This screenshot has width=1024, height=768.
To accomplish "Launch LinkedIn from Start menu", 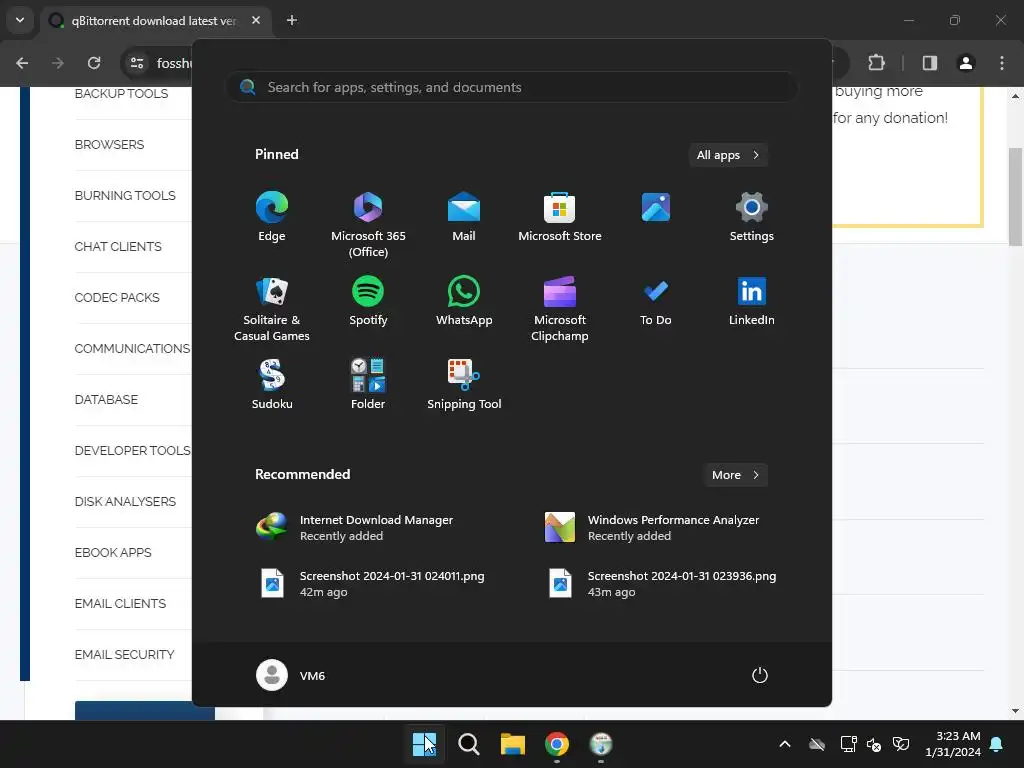I will coord(751,301).
